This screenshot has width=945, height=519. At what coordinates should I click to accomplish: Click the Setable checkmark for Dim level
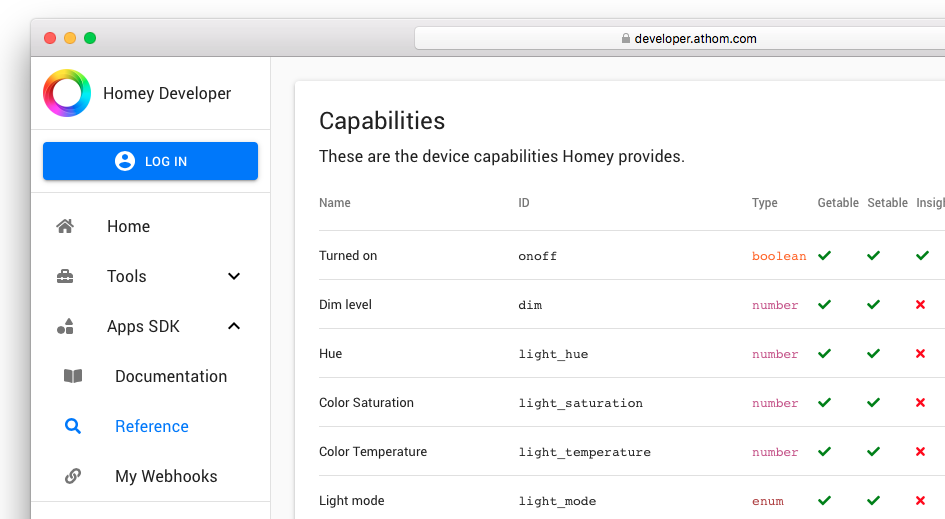coord(873,305)
